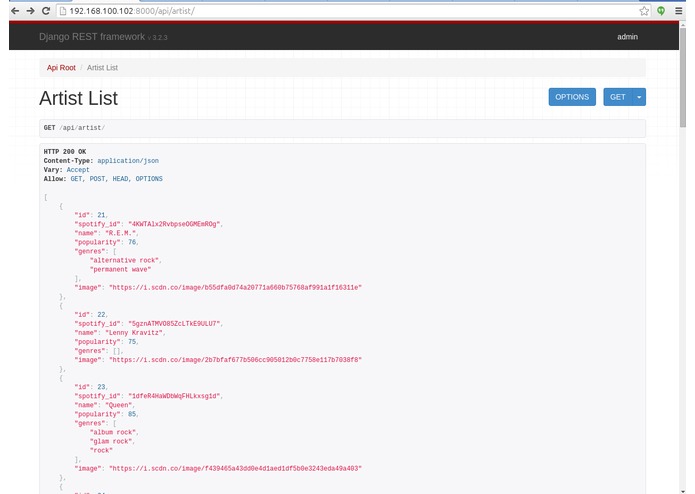The height and width of the screenshot is (494, 695).
Task: Click the Queen image URL ending 49a403
Action: (x=235, y=469)
